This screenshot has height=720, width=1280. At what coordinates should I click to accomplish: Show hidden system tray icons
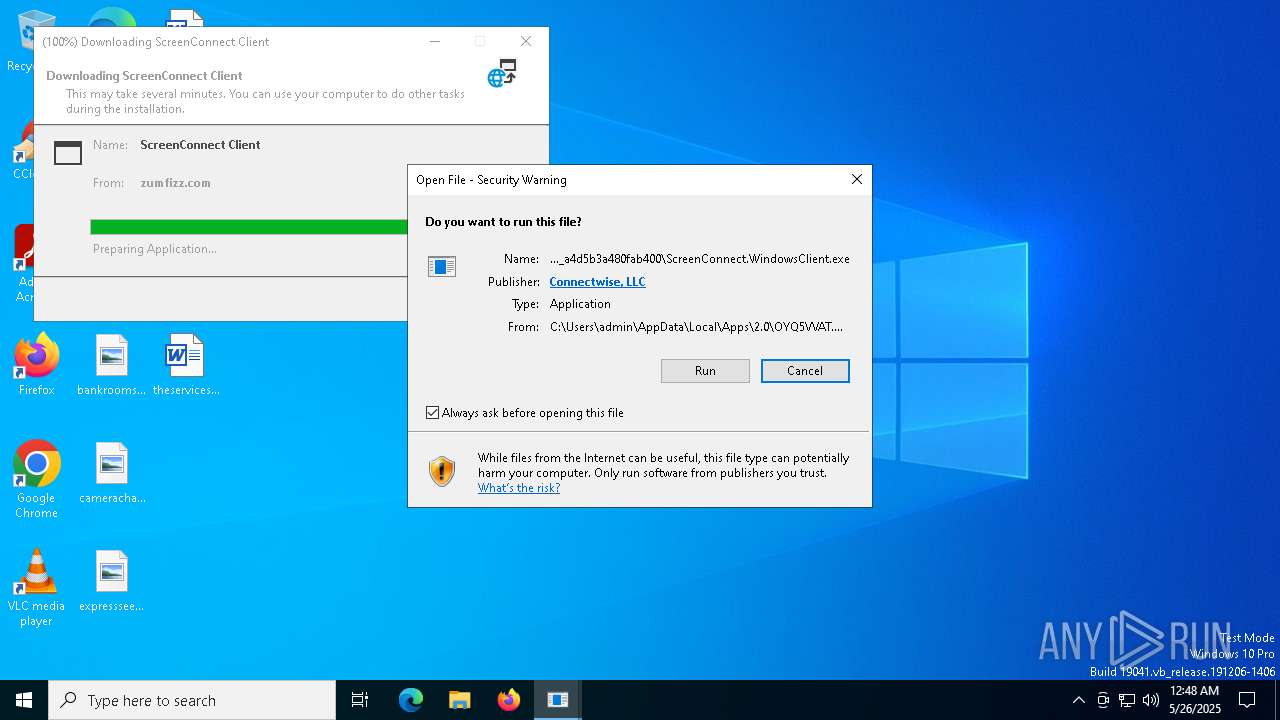(x=1078, y=700)
